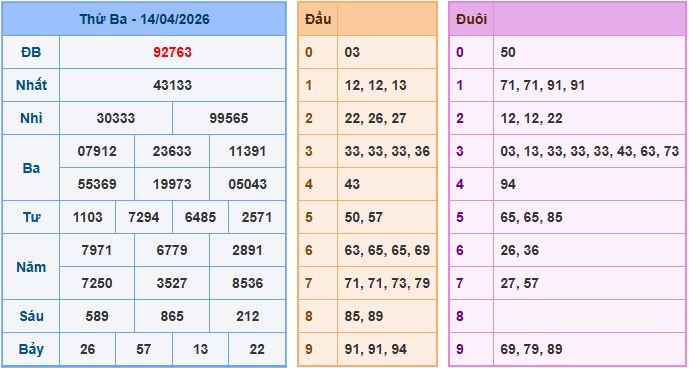Click "50, 57" in Đầu table

click(x=363, y=217)
